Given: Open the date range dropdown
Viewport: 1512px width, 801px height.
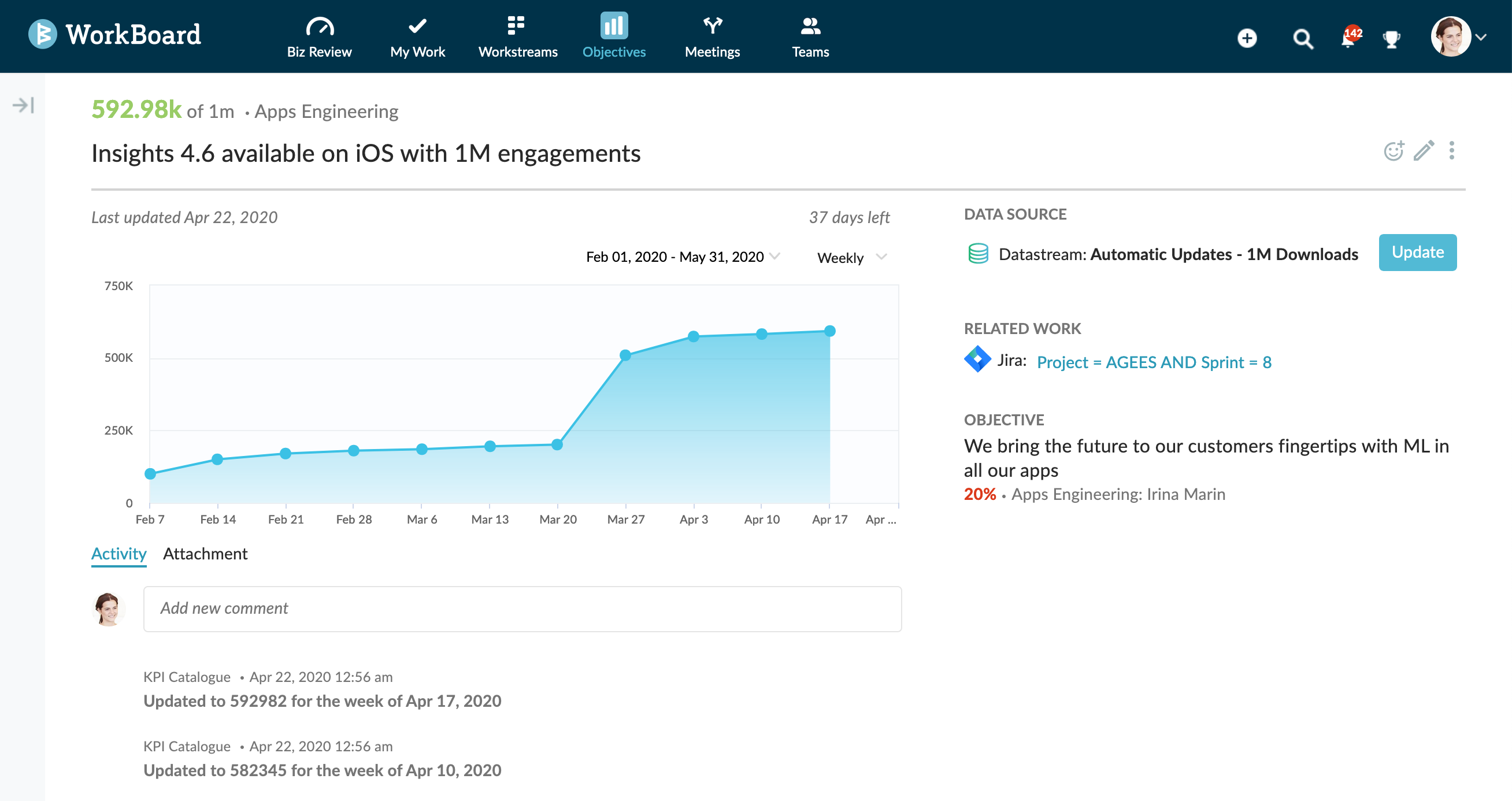Looking at the screenshot, I should point(683,257).
